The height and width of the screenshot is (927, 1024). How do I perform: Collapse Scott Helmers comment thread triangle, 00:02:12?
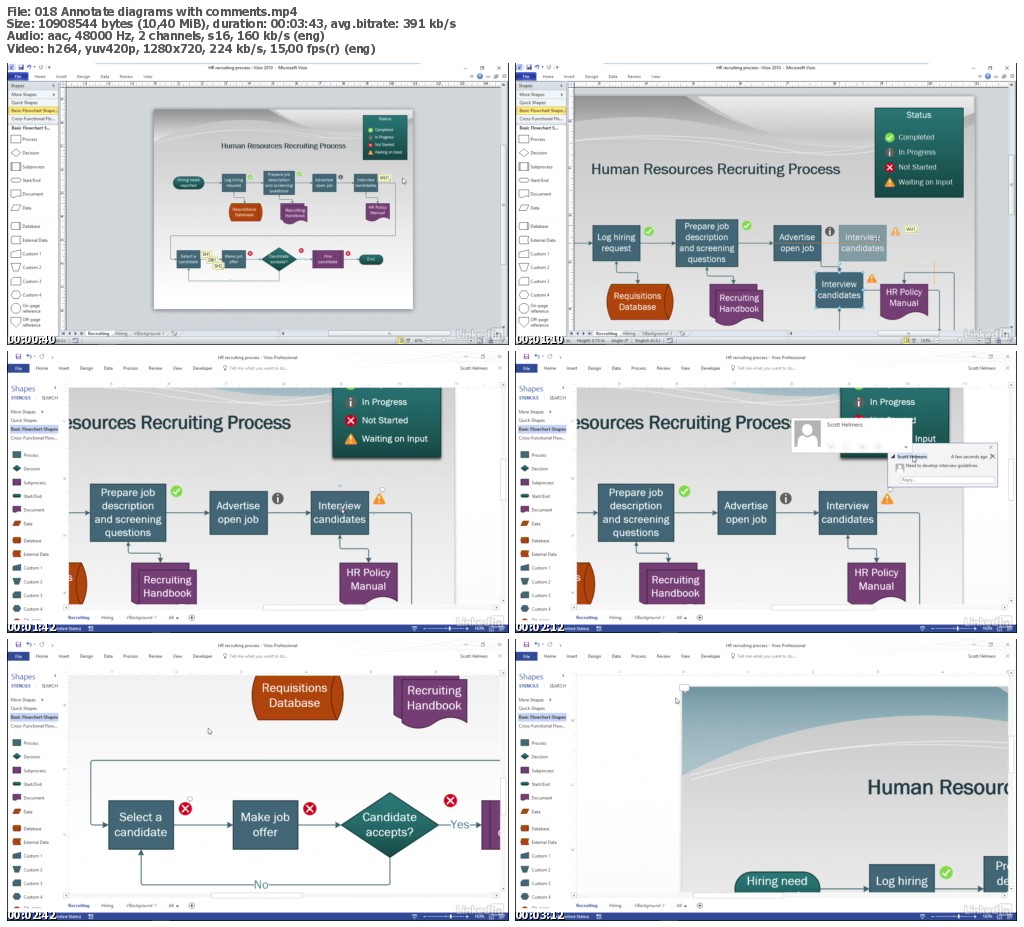[893, 457]
